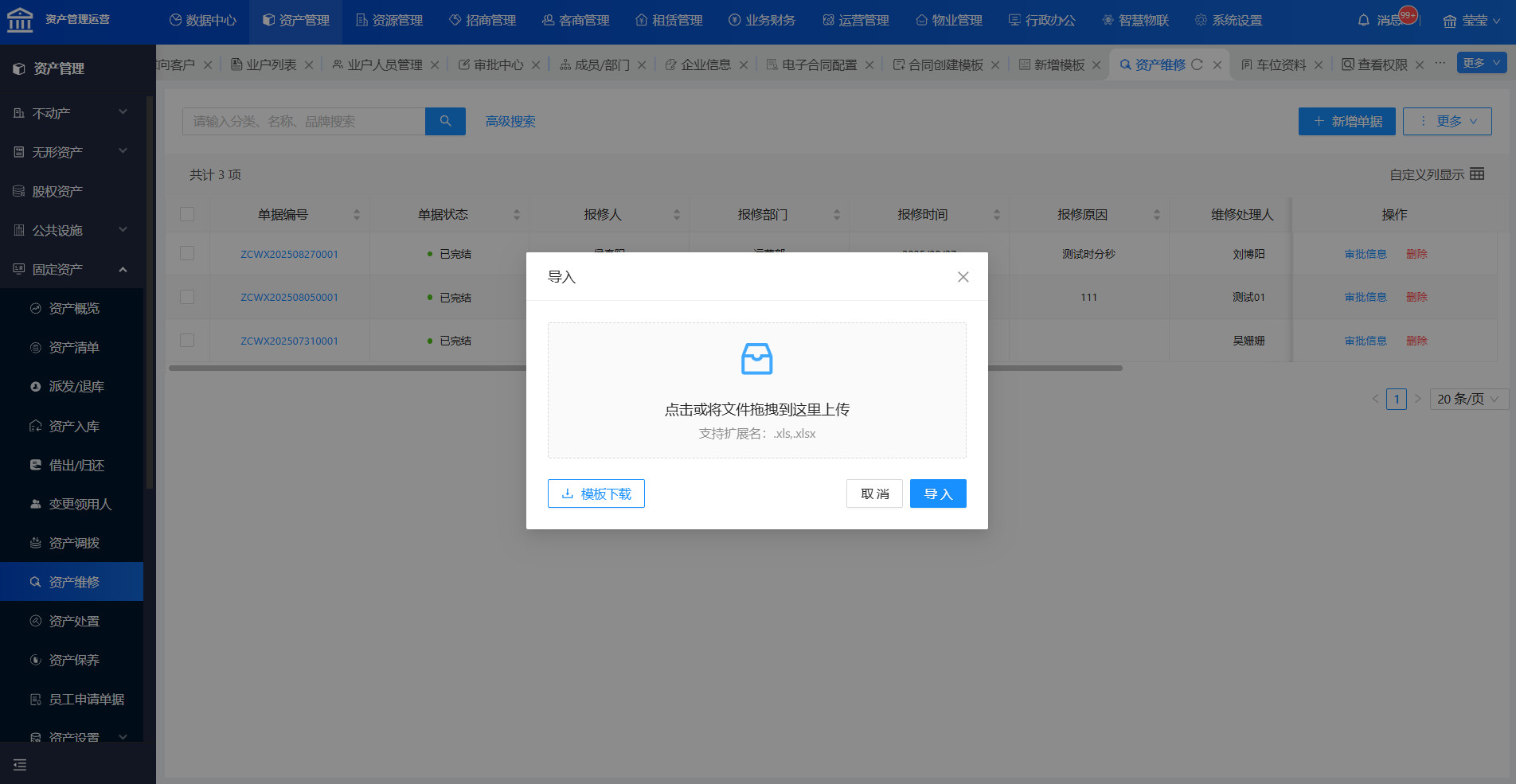Click the search magnifier button
The image size is (1516, 784).
coord(445,121)
